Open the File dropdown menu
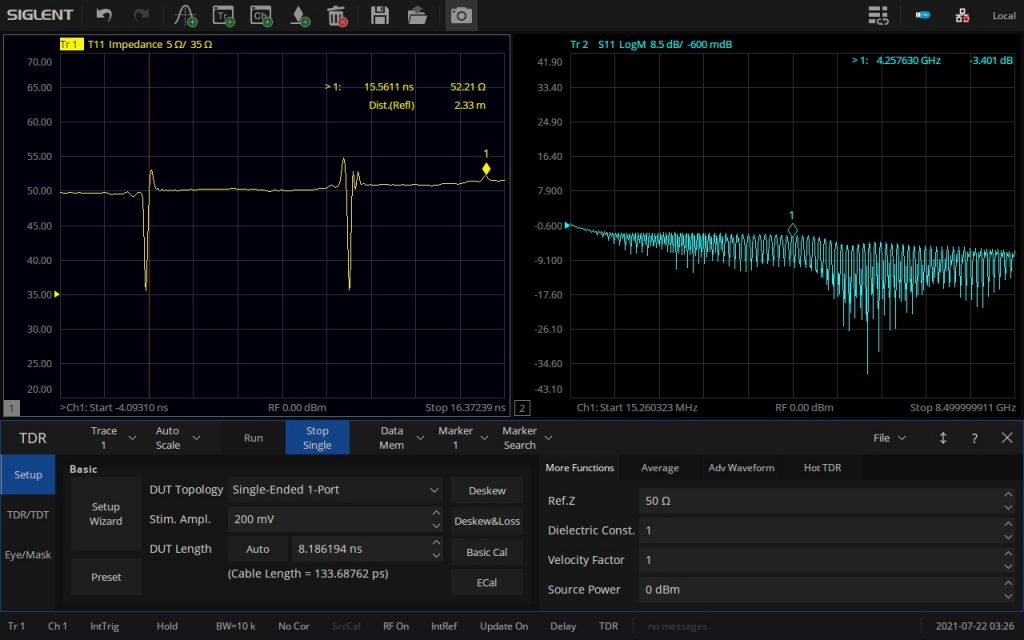The height and width of the screenshot is (640, 1024). point(889,438)
